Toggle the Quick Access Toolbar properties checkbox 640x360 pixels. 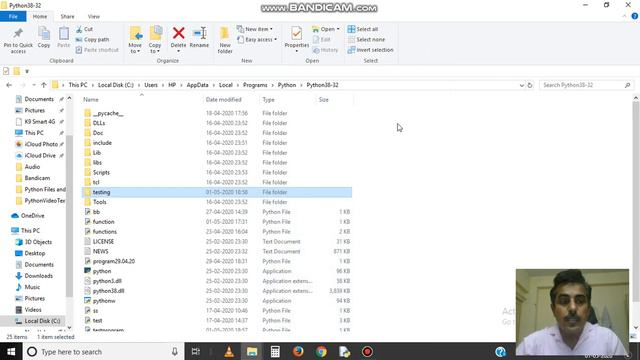[x=6, y=71]
